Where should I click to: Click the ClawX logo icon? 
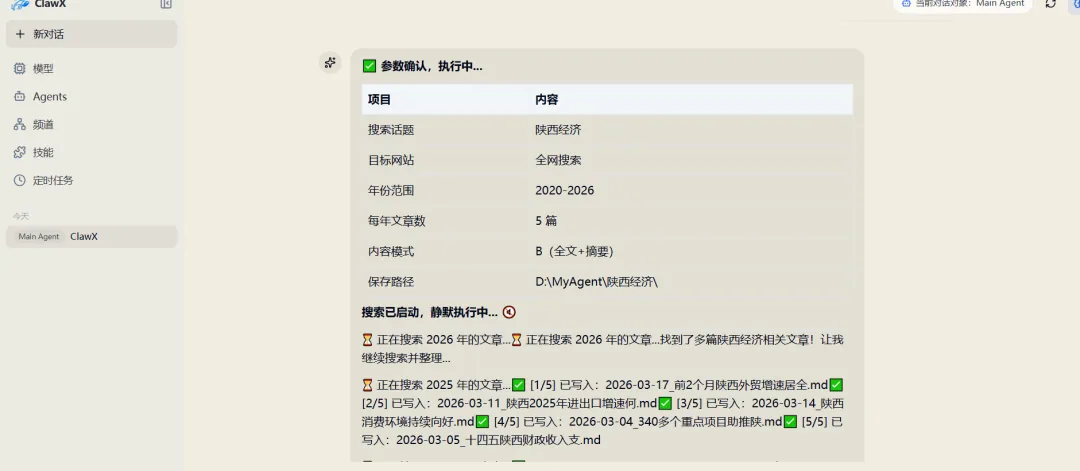(19, 4)
